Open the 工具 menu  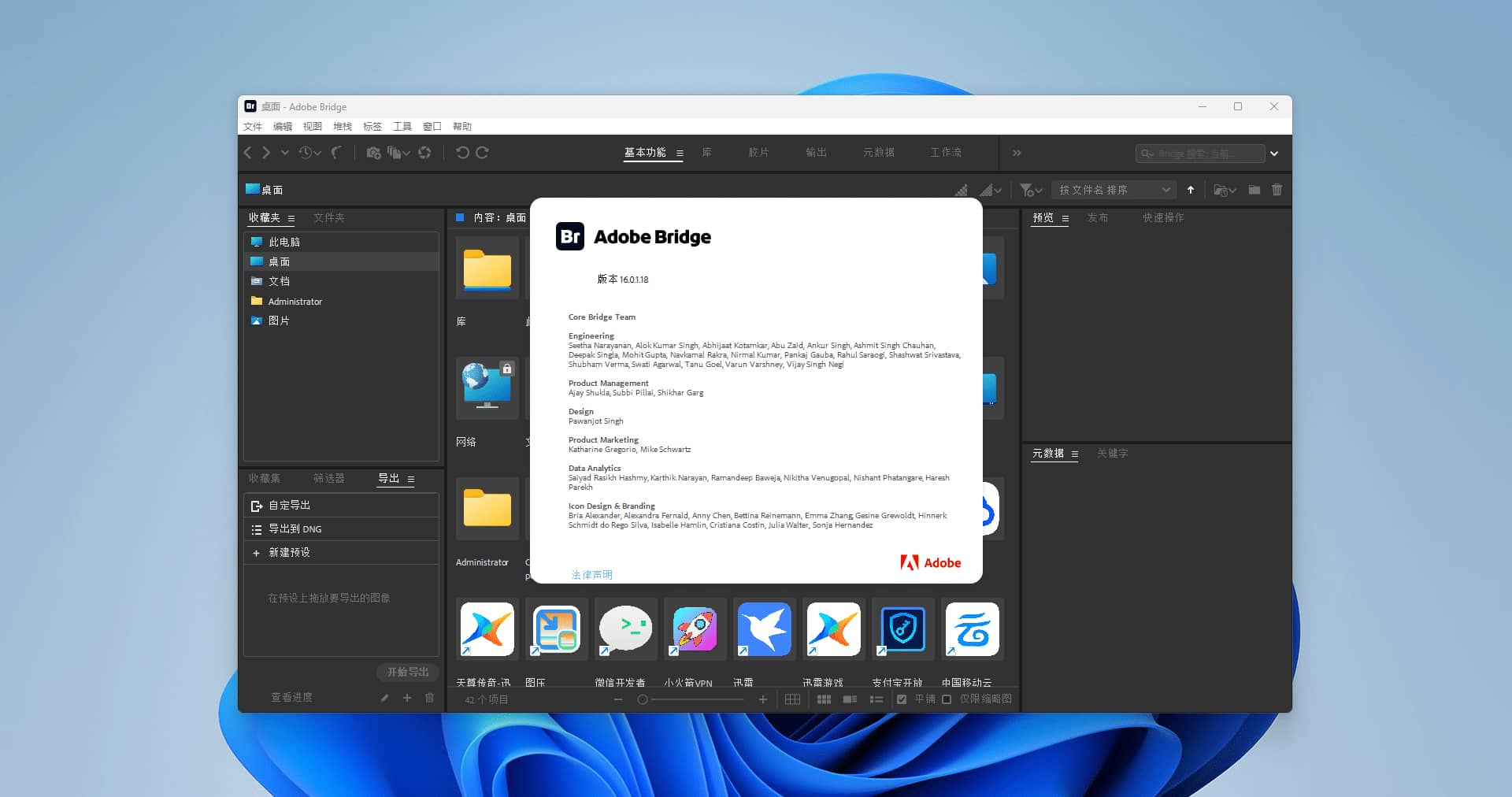(x=402, y=126)
